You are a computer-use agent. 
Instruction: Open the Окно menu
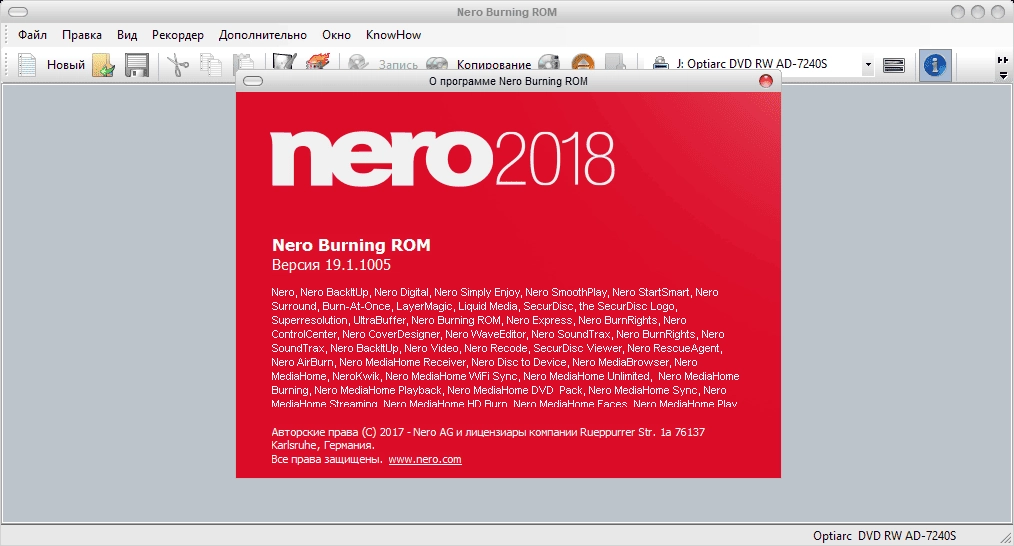336,35
